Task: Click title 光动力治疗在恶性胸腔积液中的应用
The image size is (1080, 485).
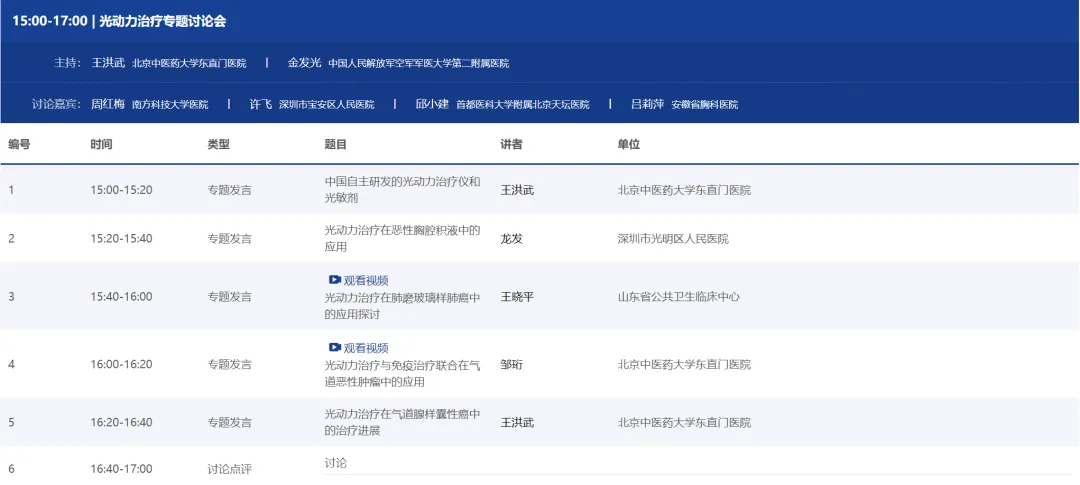Action: coord(402,238)
